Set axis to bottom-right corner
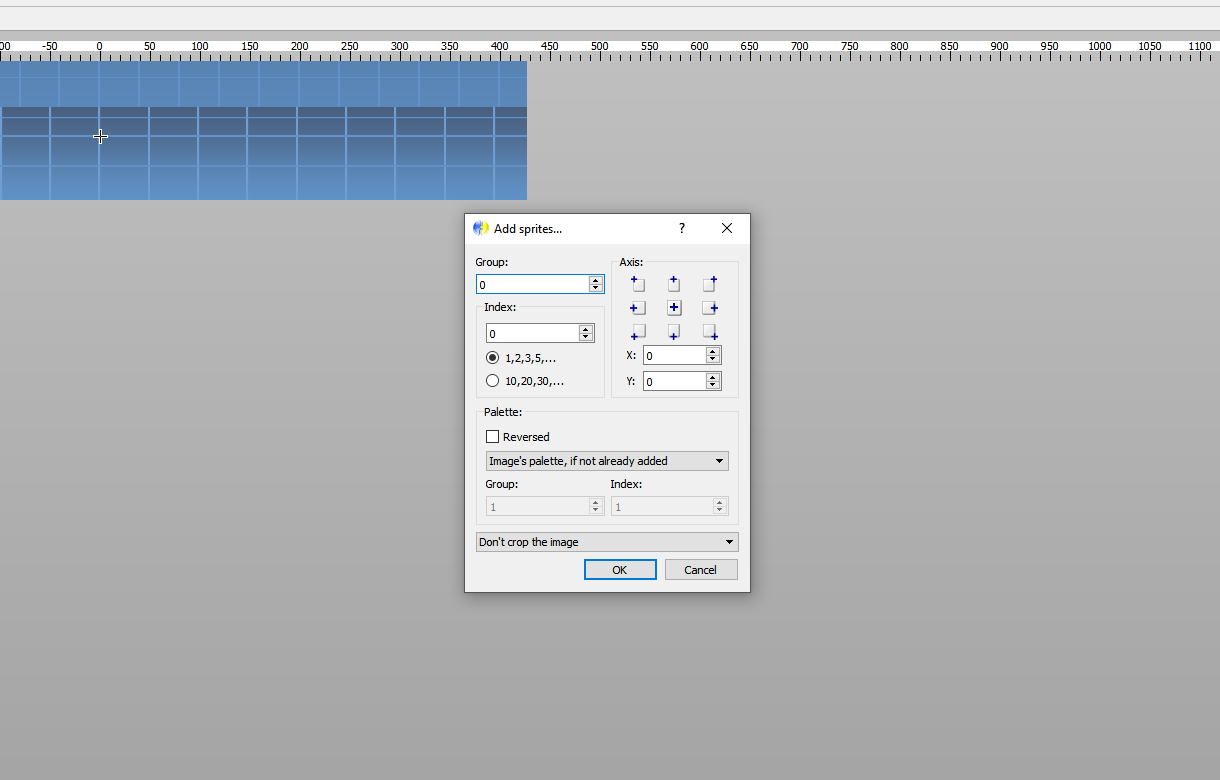1220x780 pixels. 710,332
